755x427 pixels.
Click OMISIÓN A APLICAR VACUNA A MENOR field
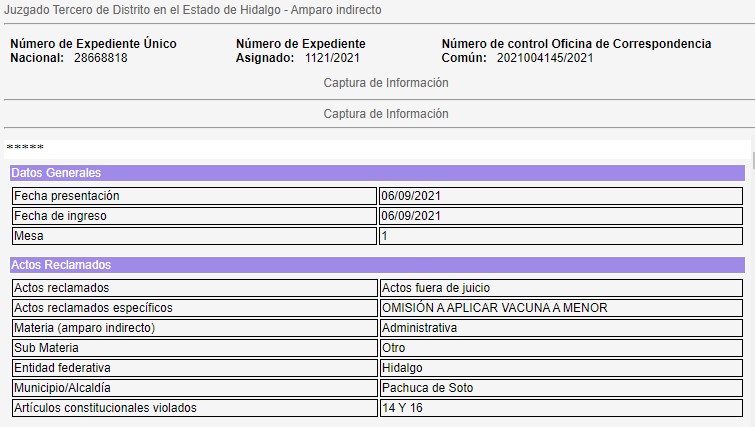click(x=560, y=308)
